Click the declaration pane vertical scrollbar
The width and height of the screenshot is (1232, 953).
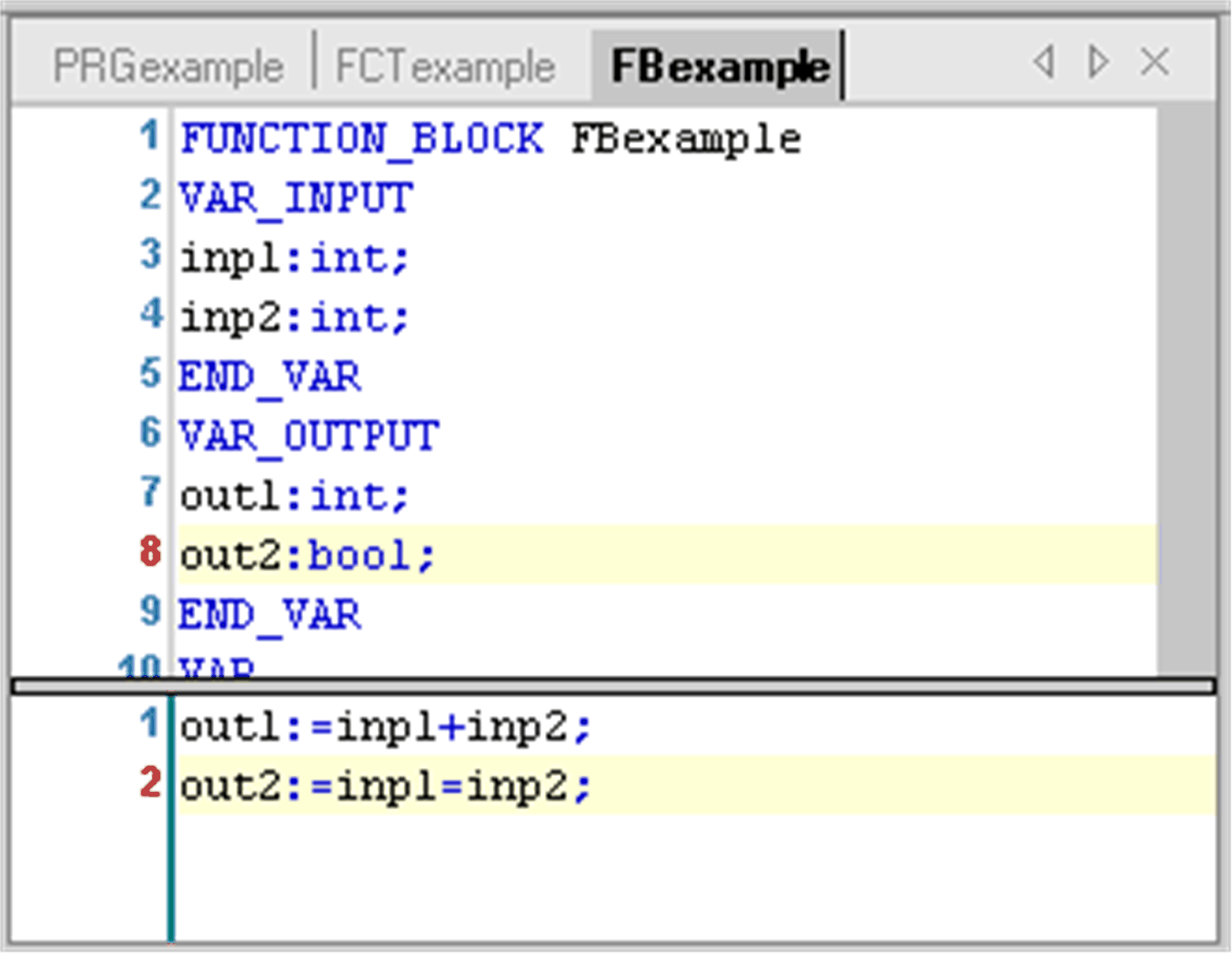tap(1186, 389)
